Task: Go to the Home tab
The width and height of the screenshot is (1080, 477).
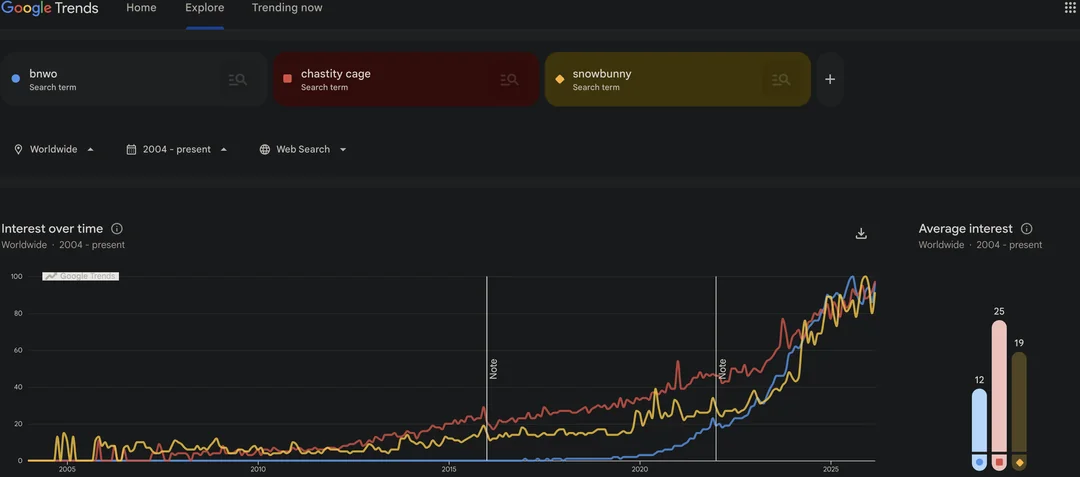Action: pyautogui.click(x=141, y=8)
